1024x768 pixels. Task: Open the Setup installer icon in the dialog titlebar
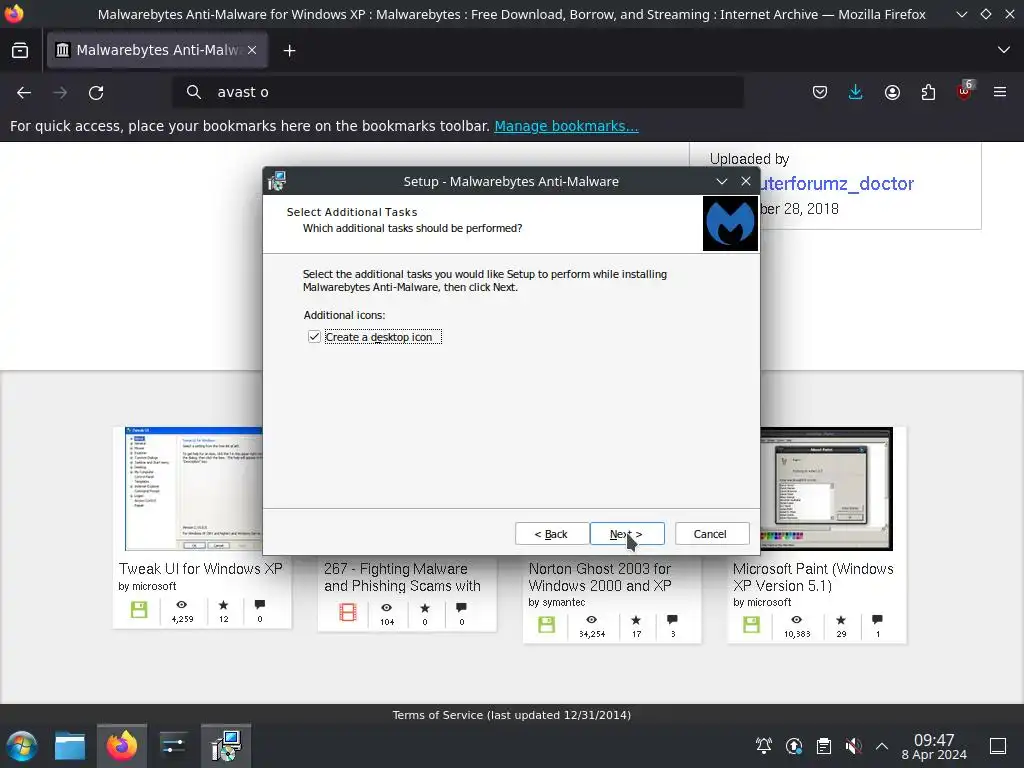(277, 181)
